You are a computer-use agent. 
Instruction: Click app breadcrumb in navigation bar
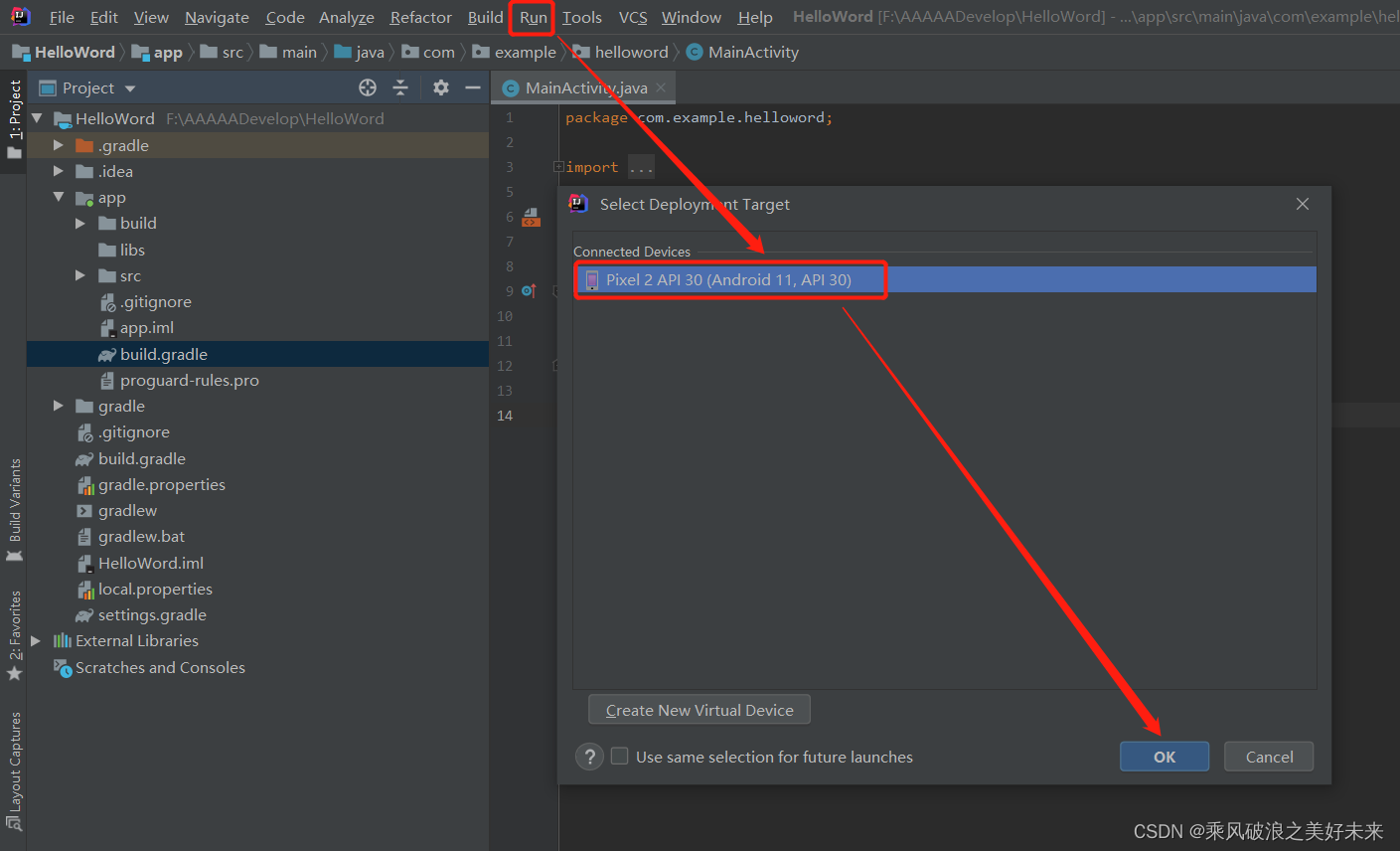[157, 52]
